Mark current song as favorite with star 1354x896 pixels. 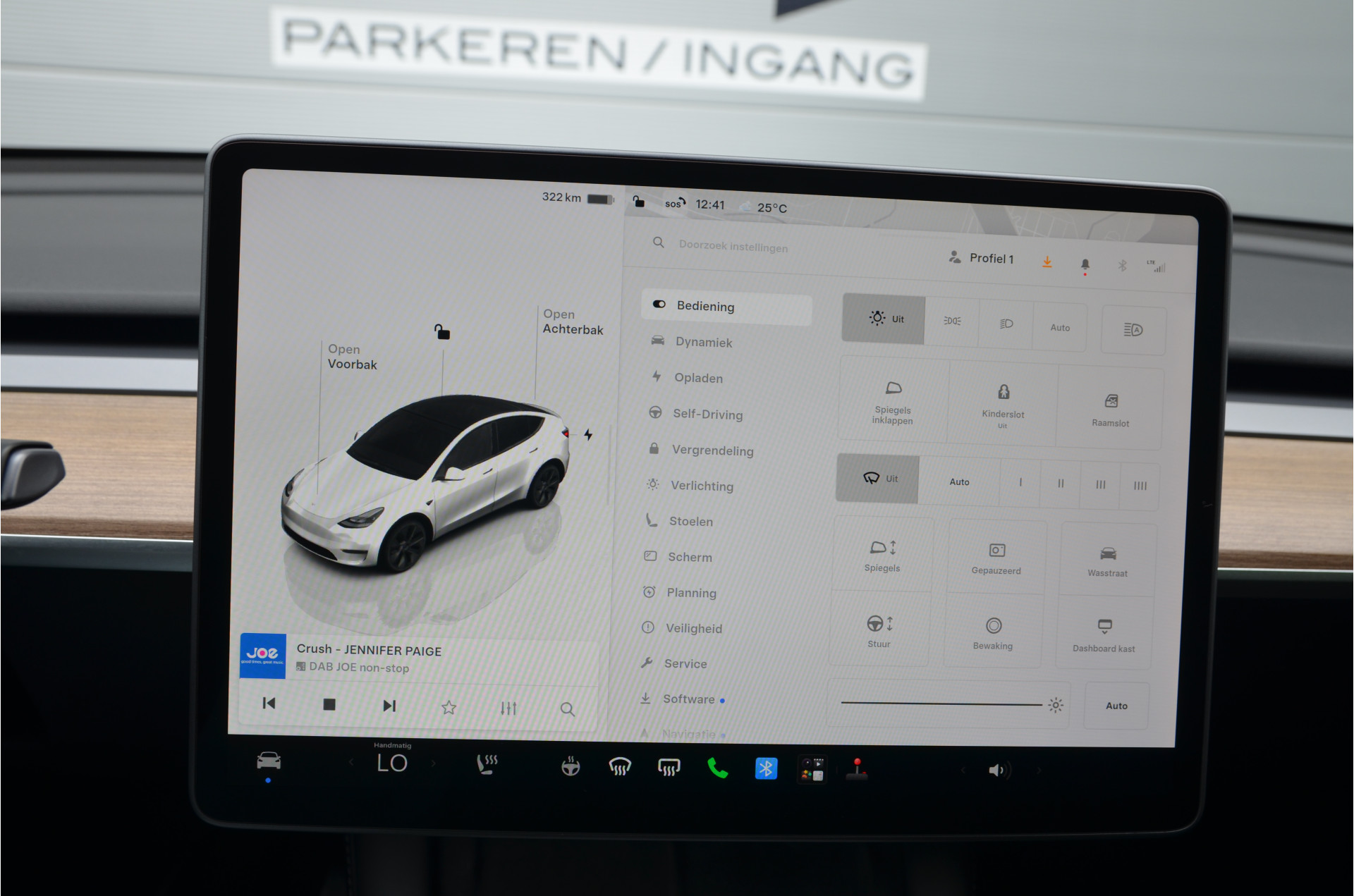[x=449, y=707]
